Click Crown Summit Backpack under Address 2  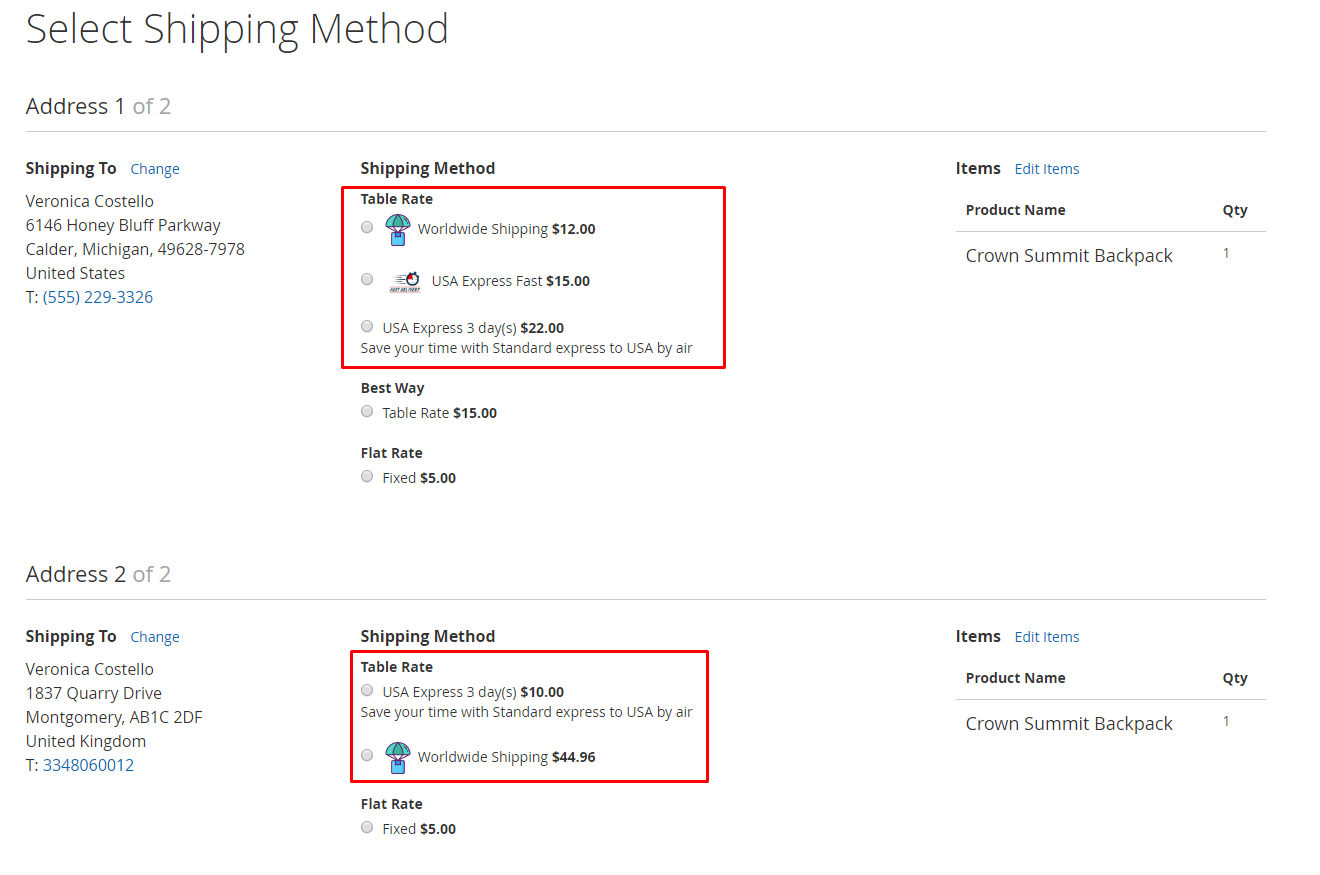click(1069, 724)
